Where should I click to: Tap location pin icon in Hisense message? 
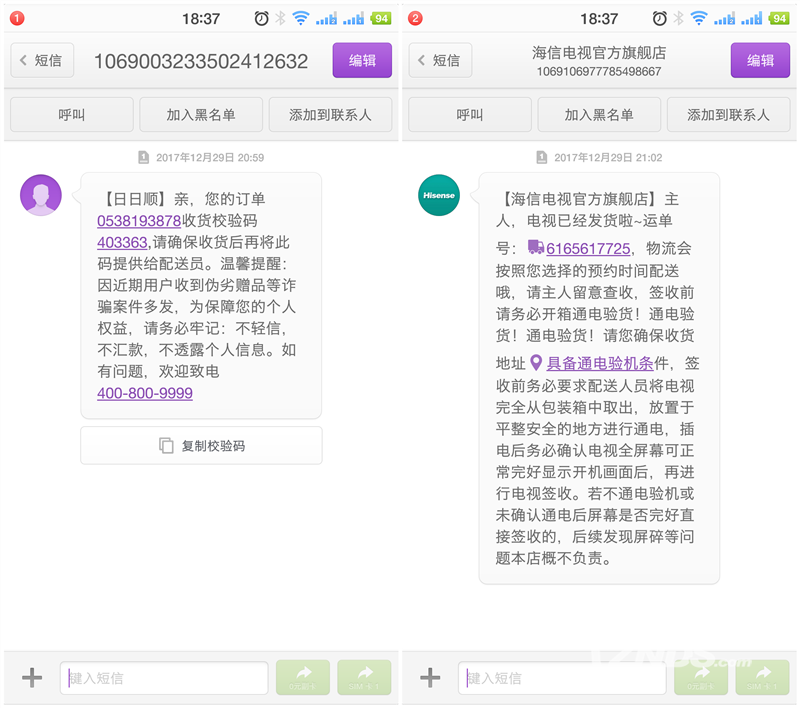coord(536,363)
